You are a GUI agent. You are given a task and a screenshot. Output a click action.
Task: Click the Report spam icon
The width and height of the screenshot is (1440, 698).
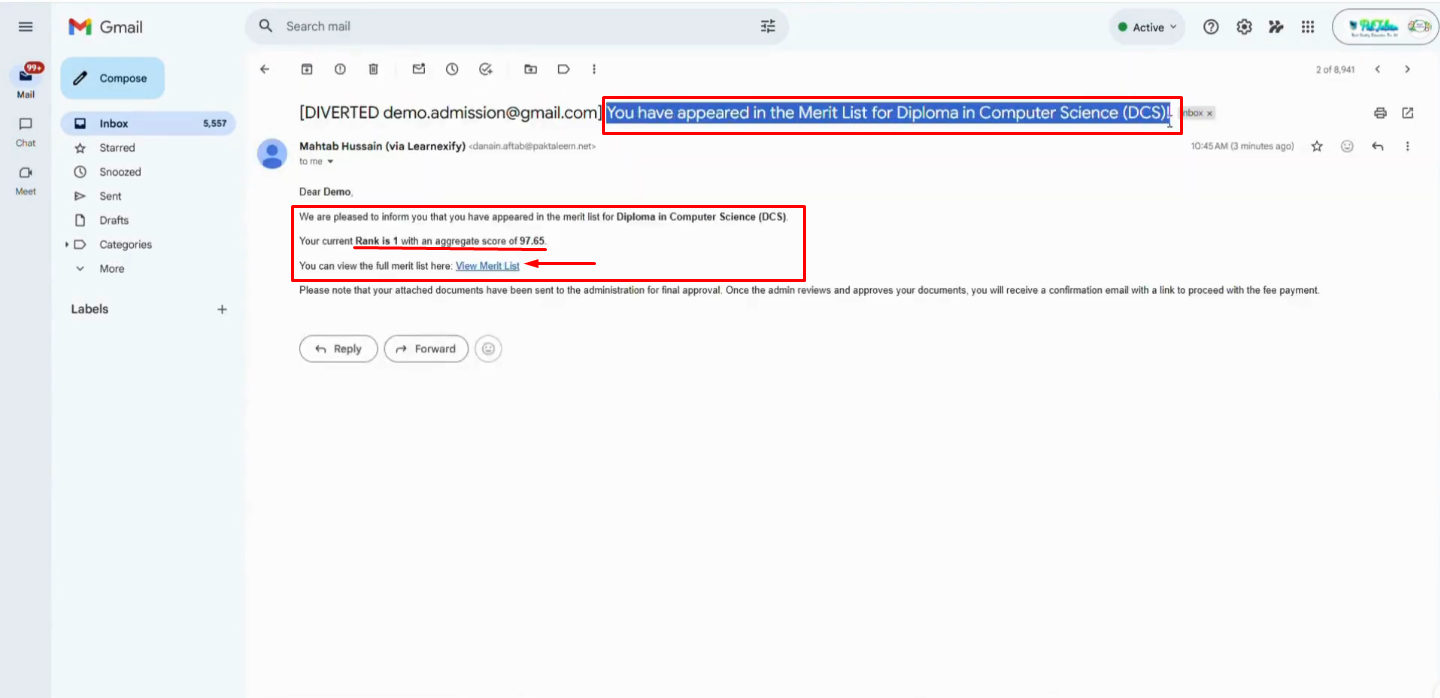[x=340, y=69]
